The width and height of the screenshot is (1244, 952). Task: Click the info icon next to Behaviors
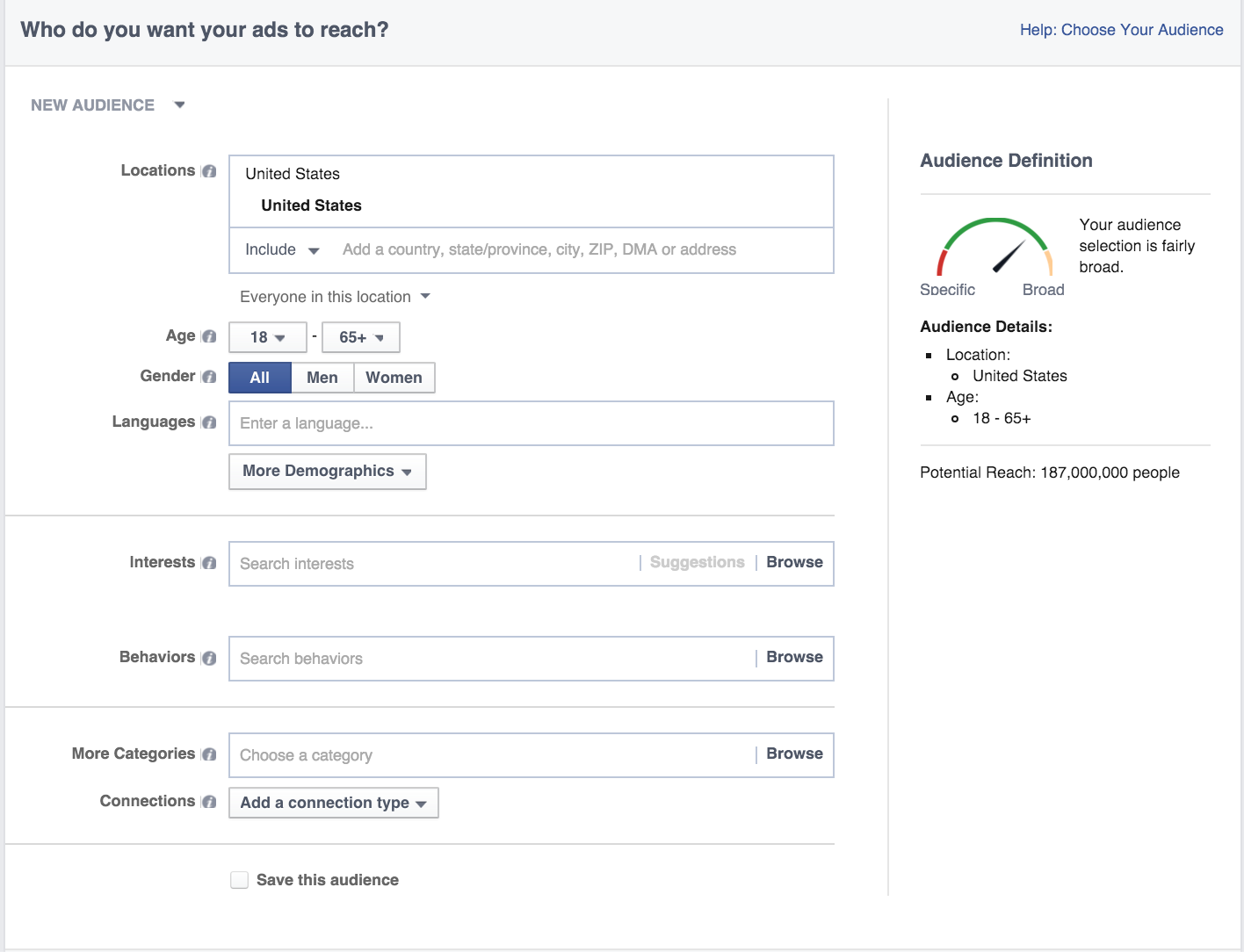click(209, 658)
